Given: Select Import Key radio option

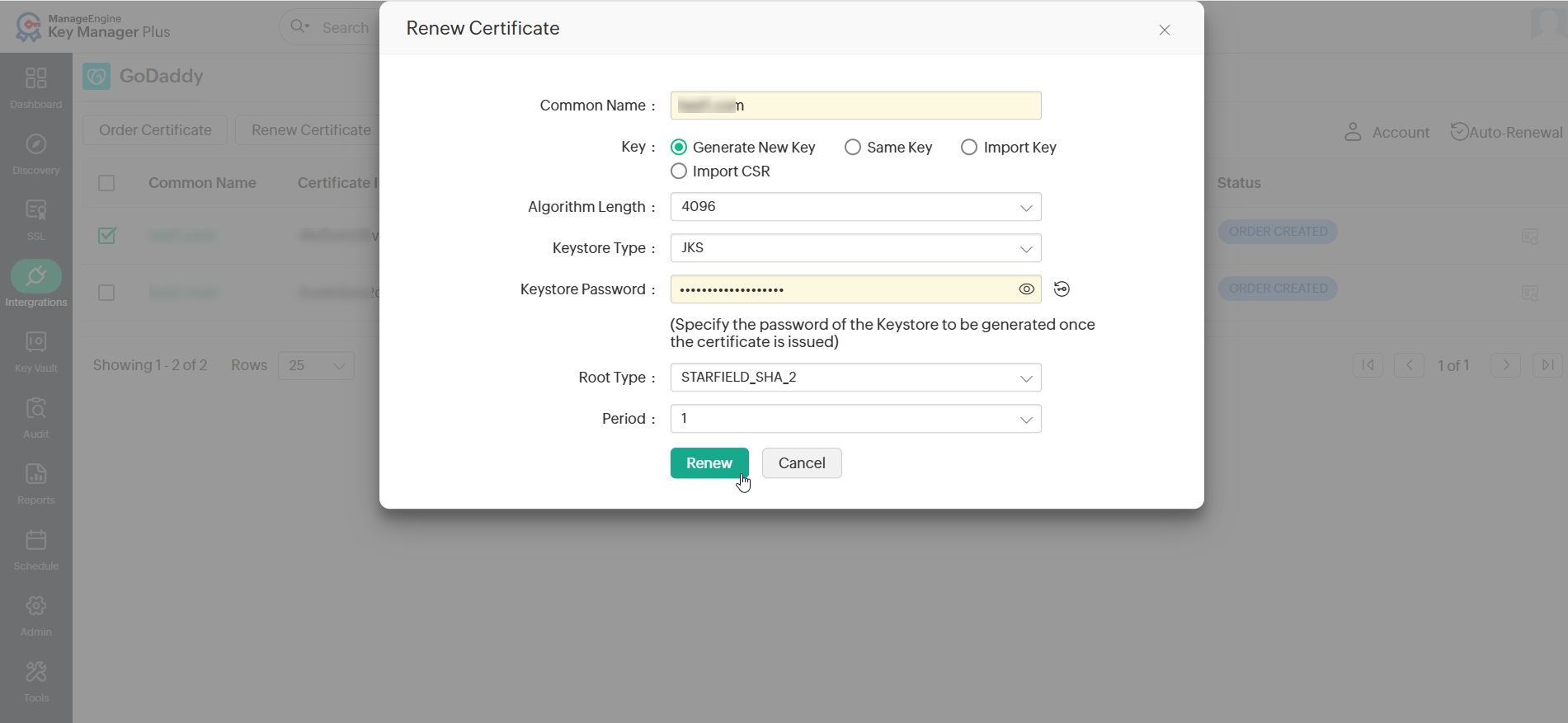Looking at the screenshot, I should [969, 147].
